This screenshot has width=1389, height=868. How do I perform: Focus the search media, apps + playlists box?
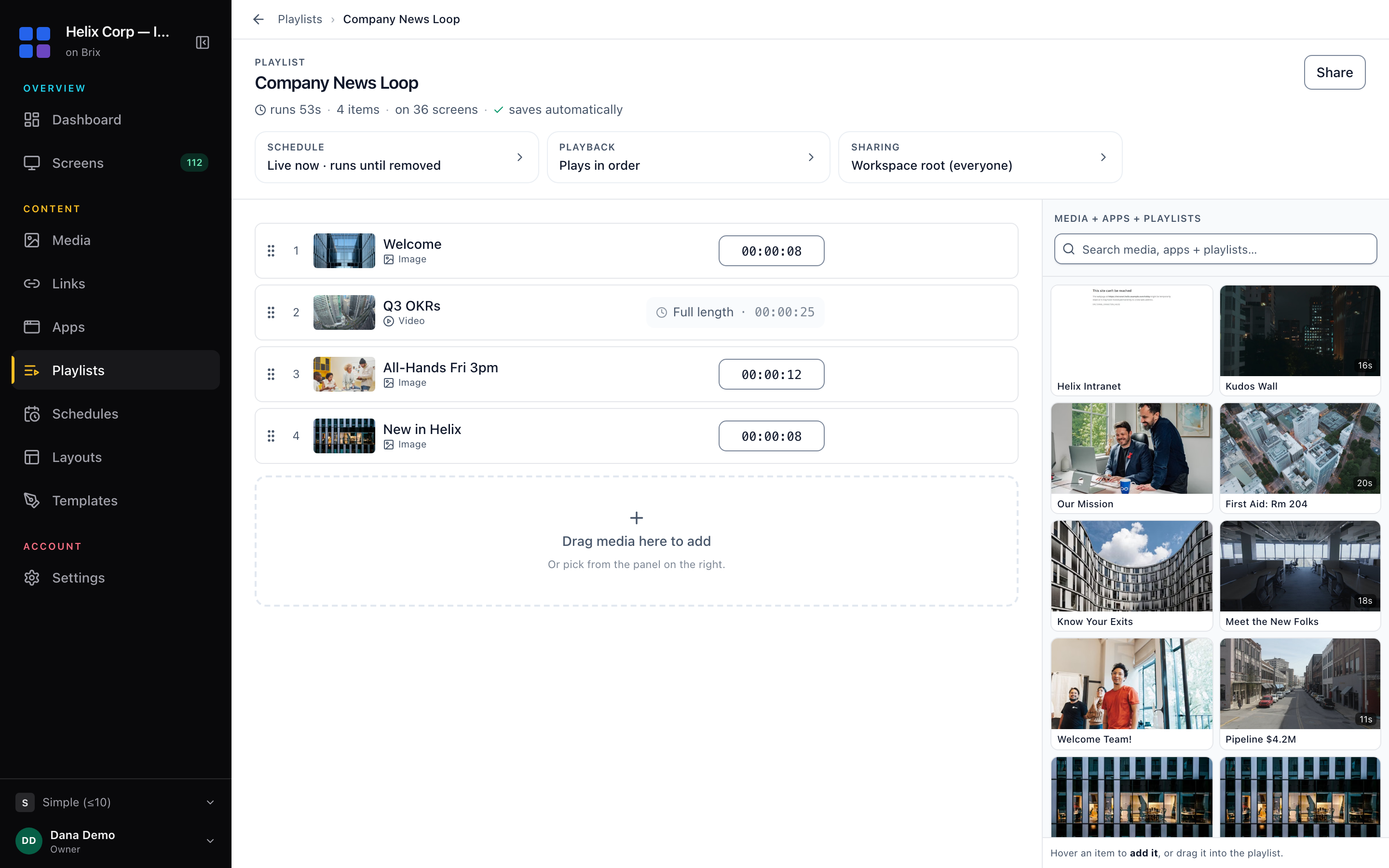click(1216, 249)
